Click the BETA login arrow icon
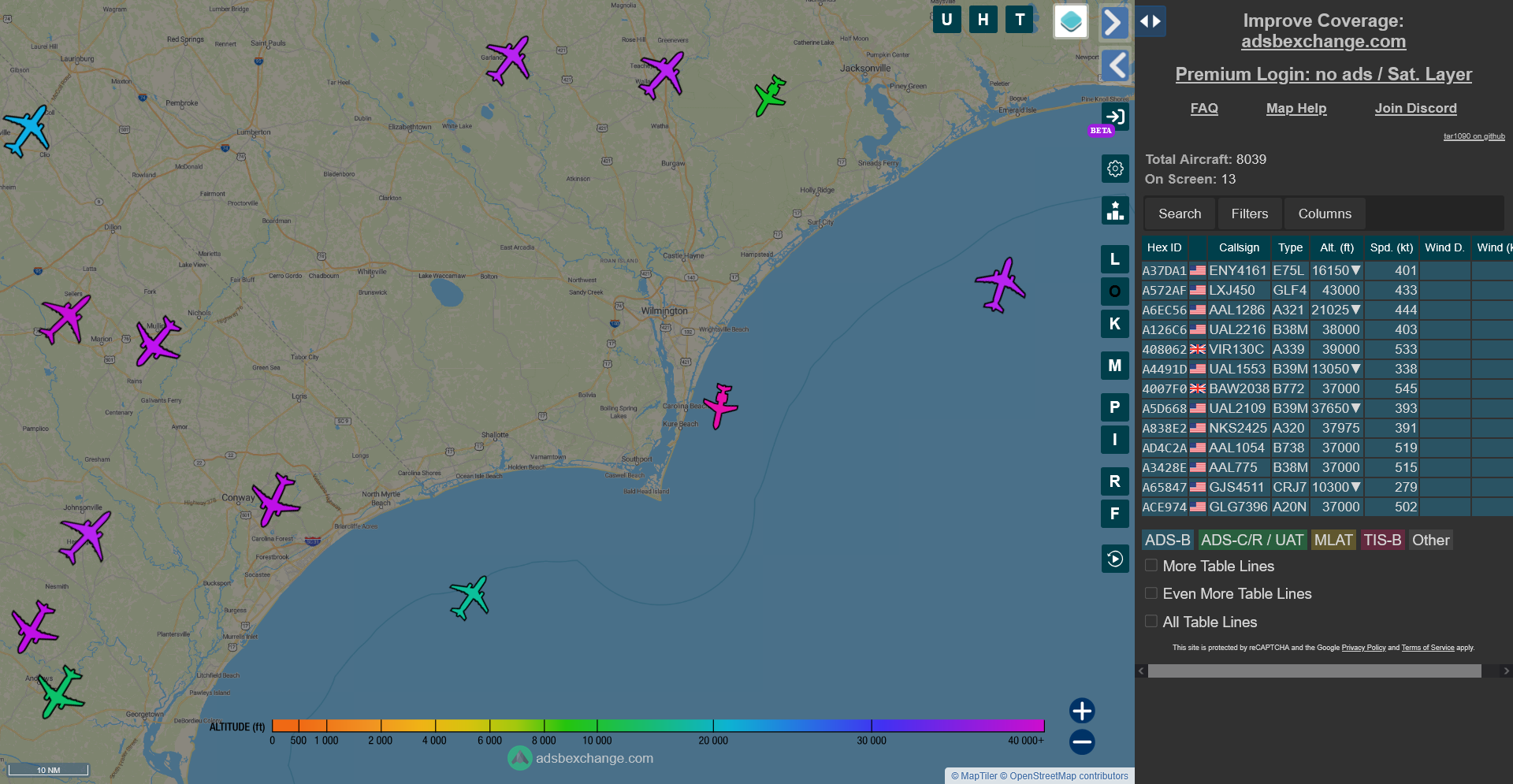1513x784 pixels. 1115,117
